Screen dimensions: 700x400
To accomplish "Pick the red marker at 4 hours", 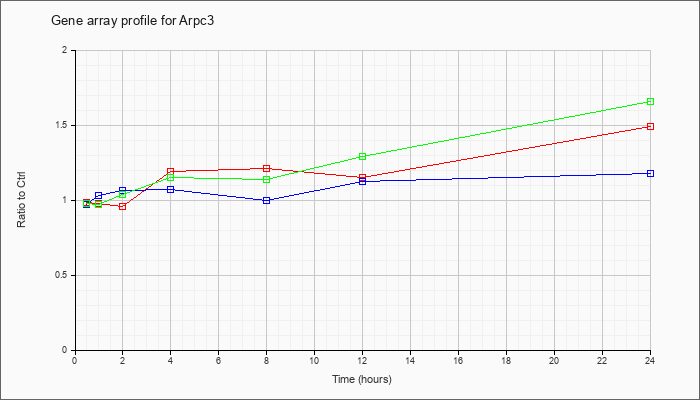I will tap(170, 171).
